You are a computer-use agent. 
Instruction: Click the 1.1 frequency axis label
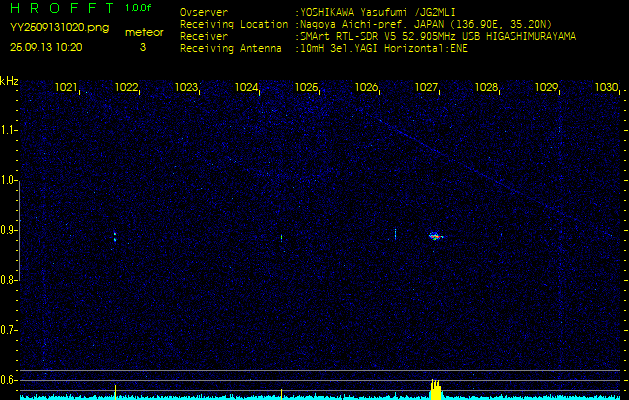pyautogui.click(x=9, y=129)
